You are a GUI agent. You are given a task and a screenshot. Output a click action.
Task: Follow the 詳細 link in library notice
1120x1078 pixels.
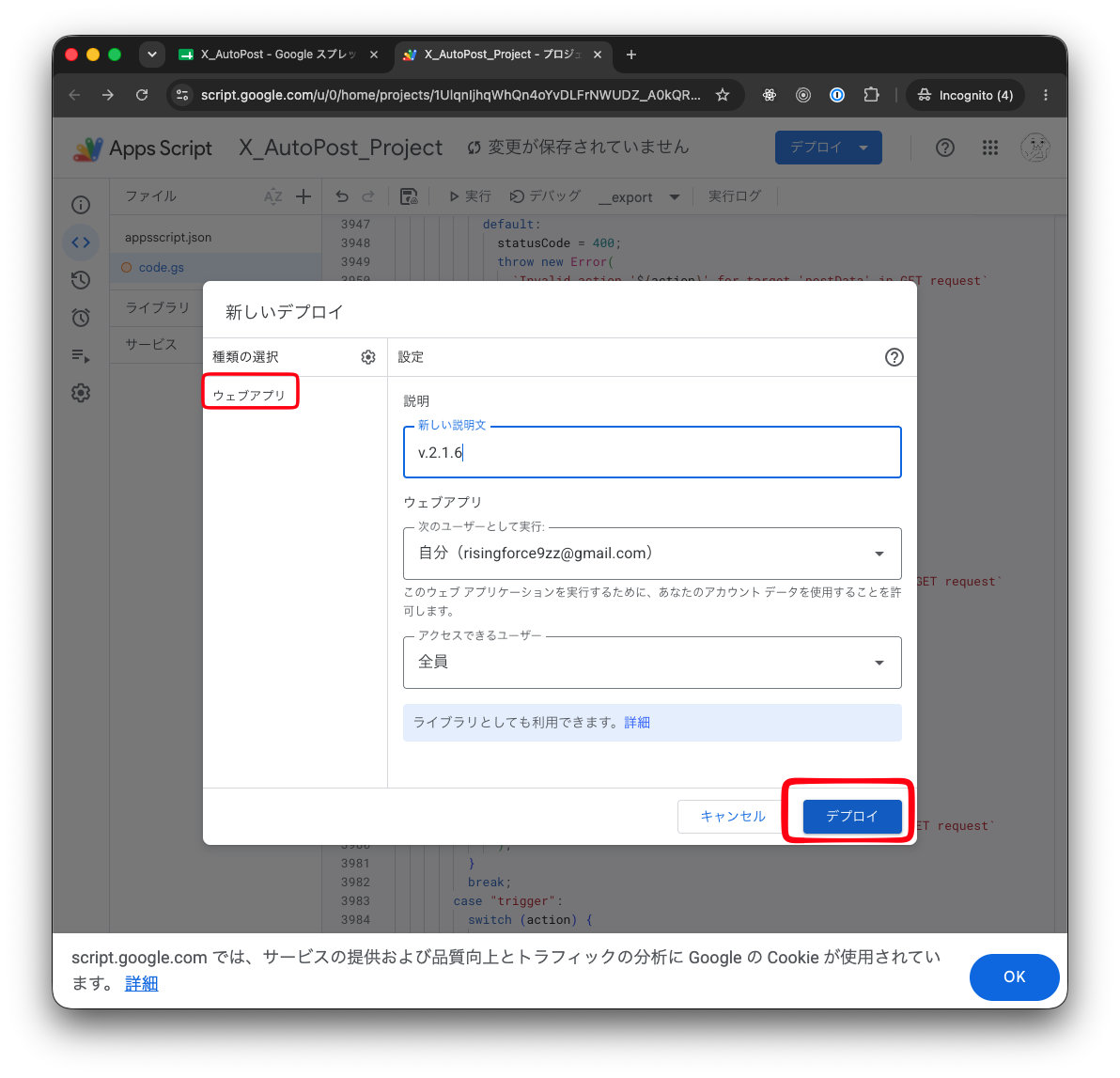coord(637,722)
